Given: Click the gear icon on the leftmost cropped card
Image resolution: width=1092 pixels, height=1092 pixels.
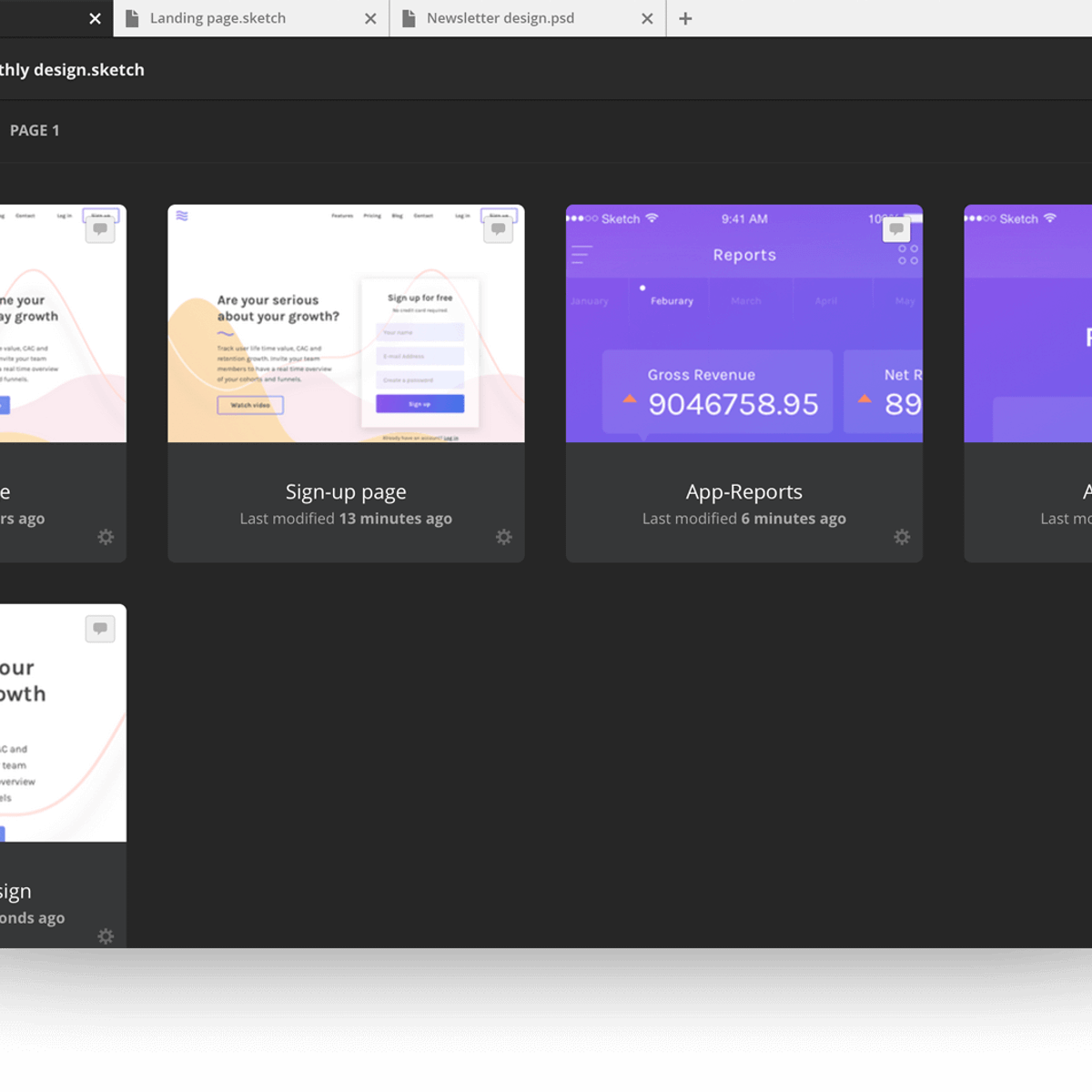Looking at the screenshot, I should (x=106, y=537).
